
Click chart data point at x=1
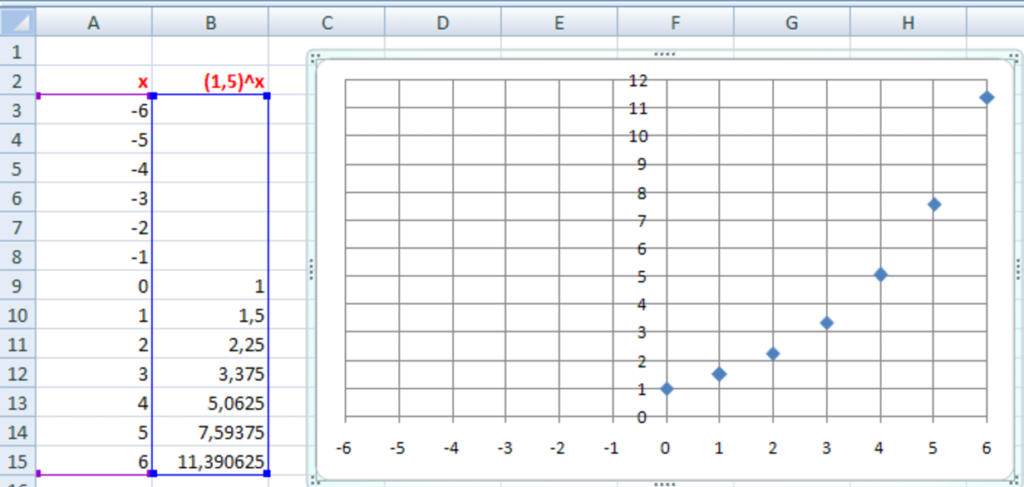719,373
